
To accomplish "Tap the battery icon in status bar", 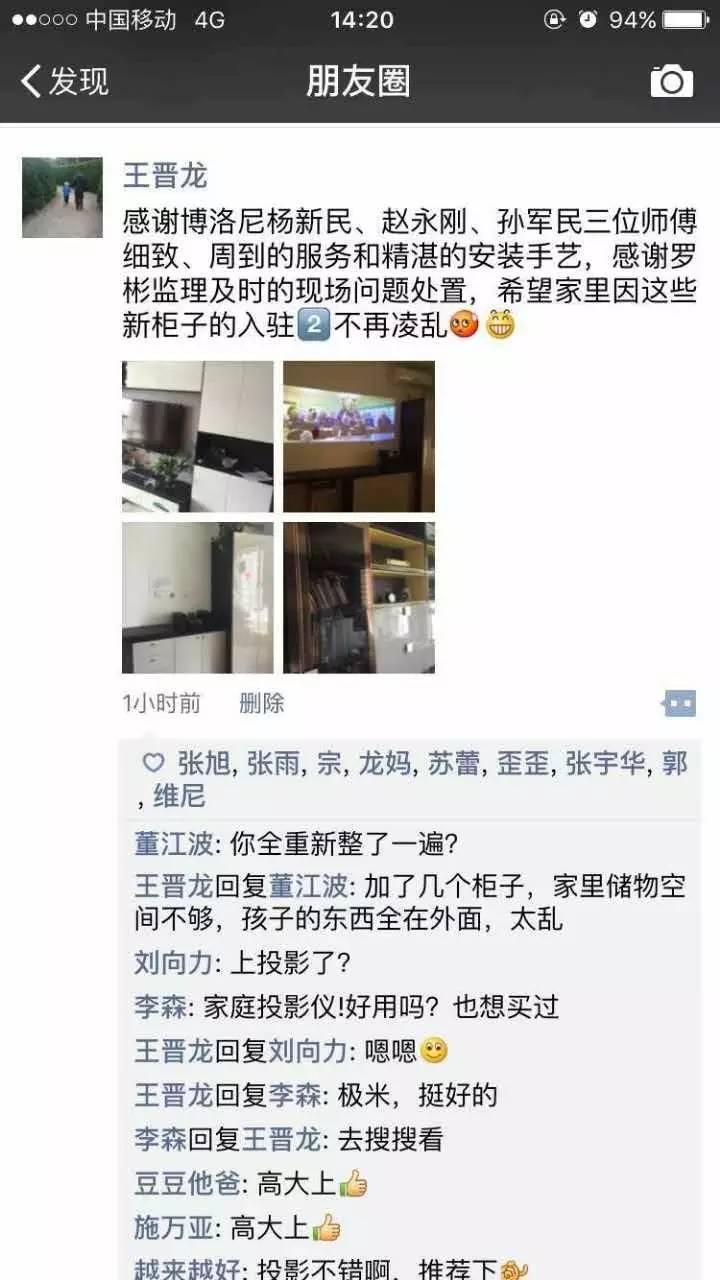I will (686, 20).
